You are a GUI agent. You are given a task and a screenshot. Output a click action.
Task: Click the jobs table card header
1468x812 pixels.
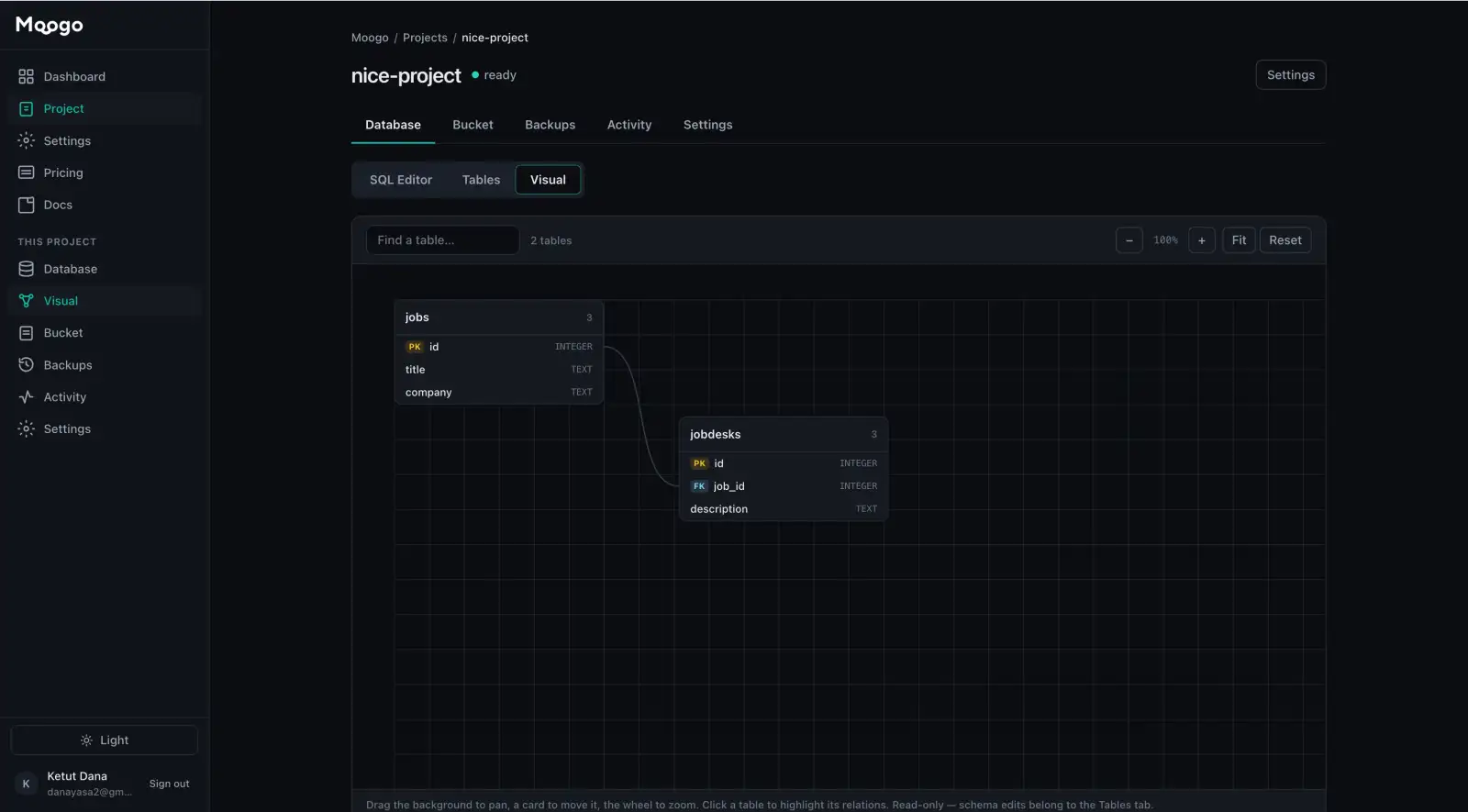pyautogui.click(x=499, y=317)
